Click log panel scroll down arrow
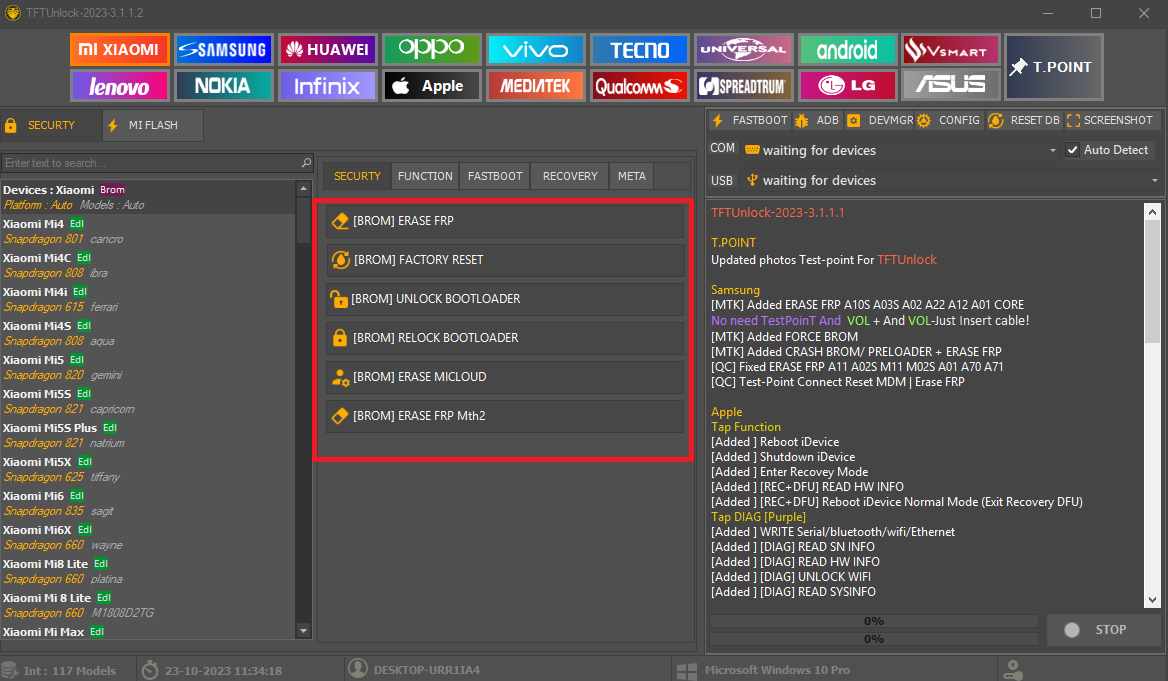This screenshot has height=681, width=1168. (1152, 600)
